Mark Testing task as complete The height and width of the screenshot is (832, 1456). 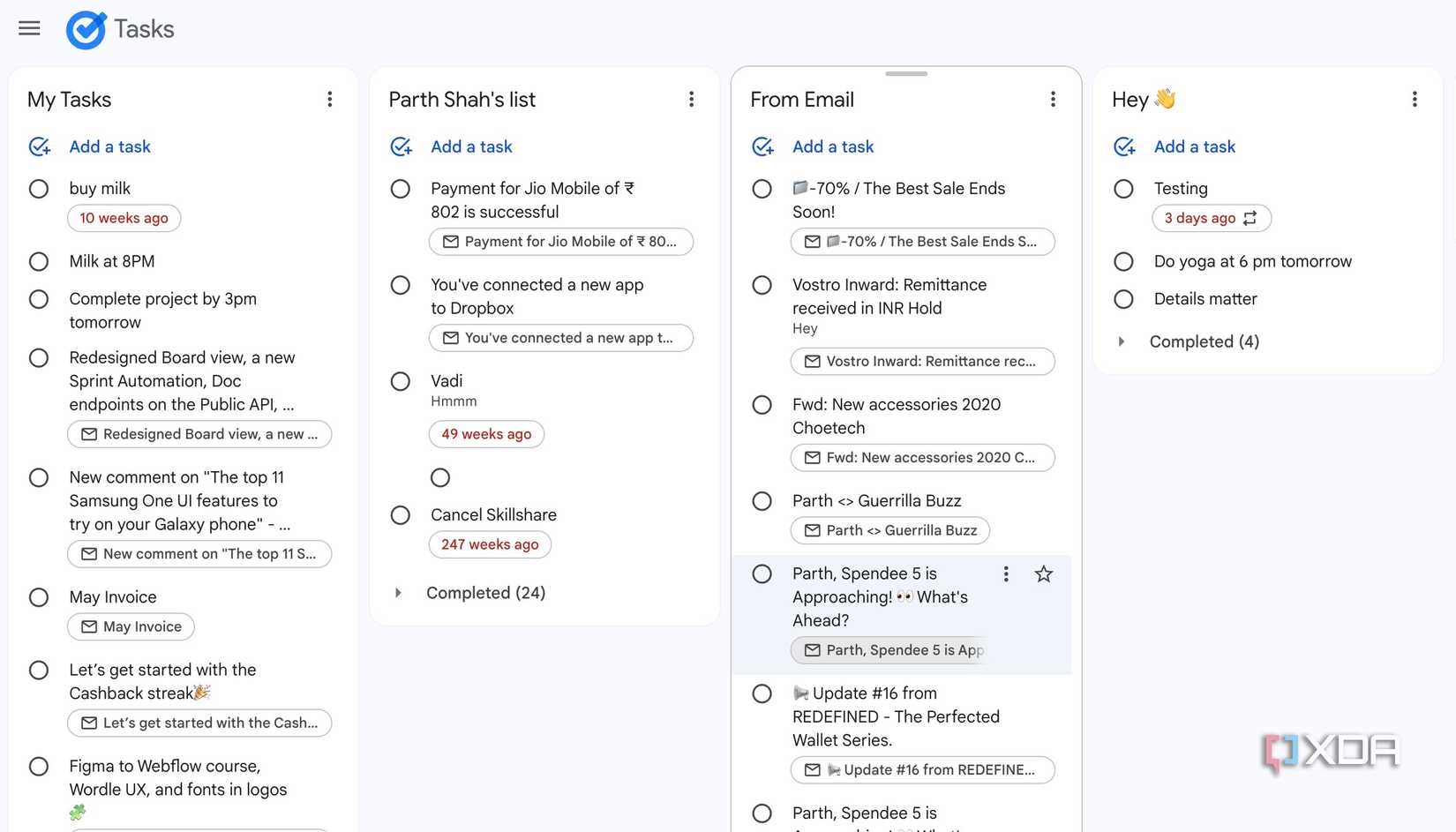(1123, 189)
